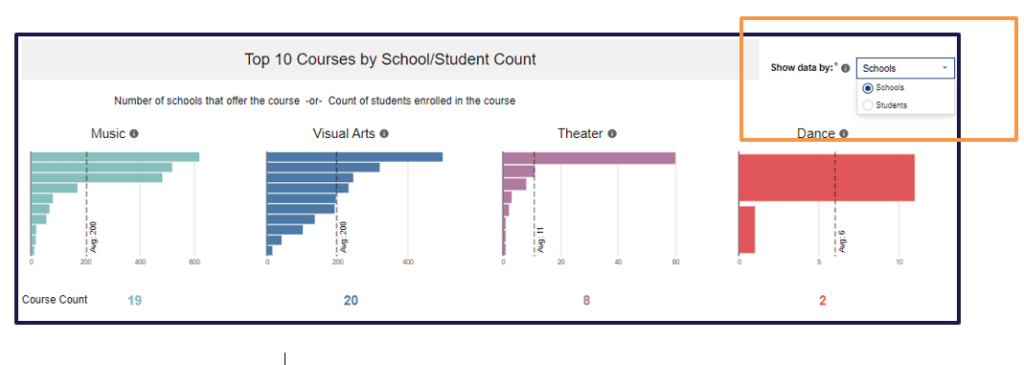This screenshot has width=1024, height=365.
Task: Click Music course count 19
Action: pyautogui.click(x=135, y=301)
